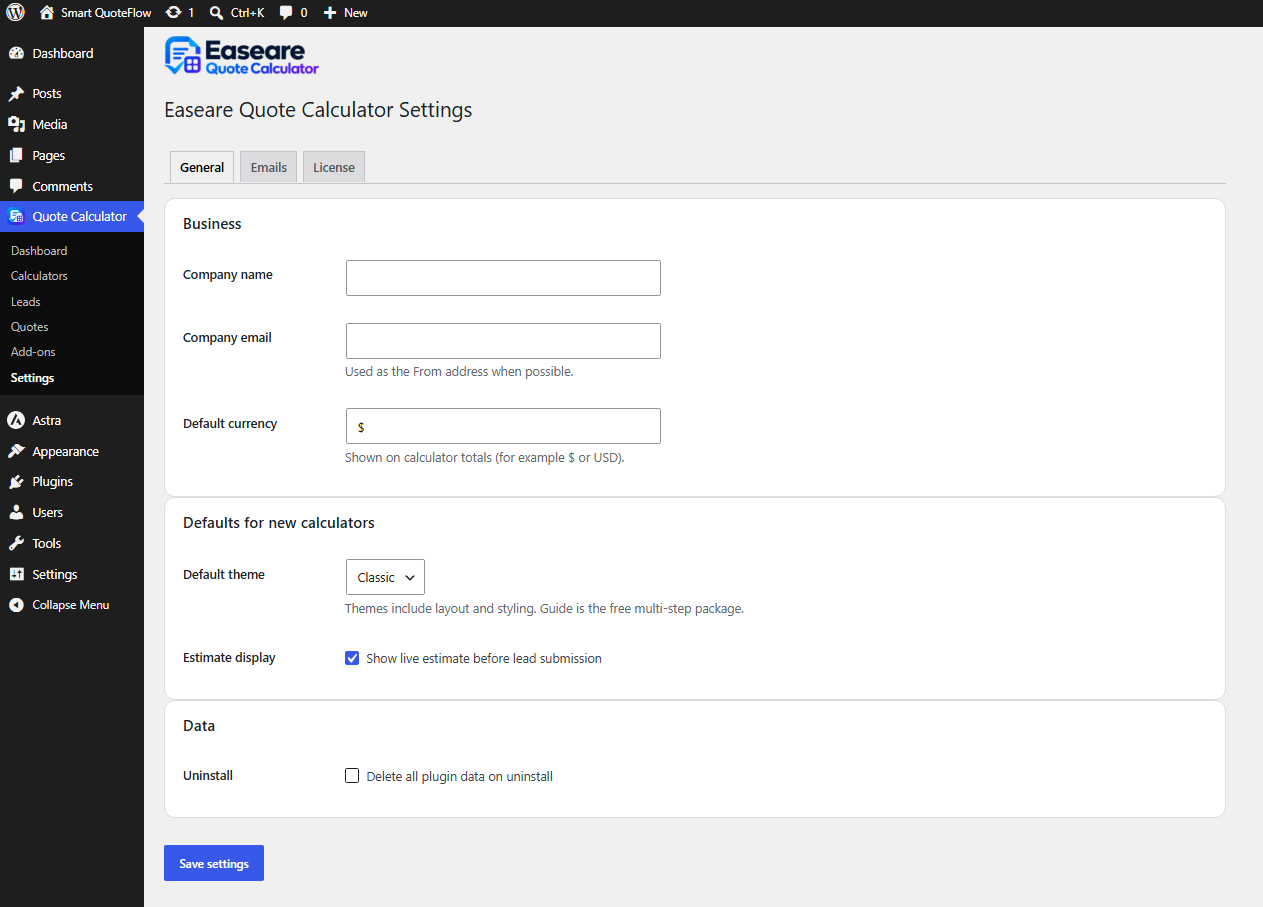Open the bold Settings submenu item
Image resolution: width=1263 pixels, height=907 pixels.
click(x=32, y=378)
